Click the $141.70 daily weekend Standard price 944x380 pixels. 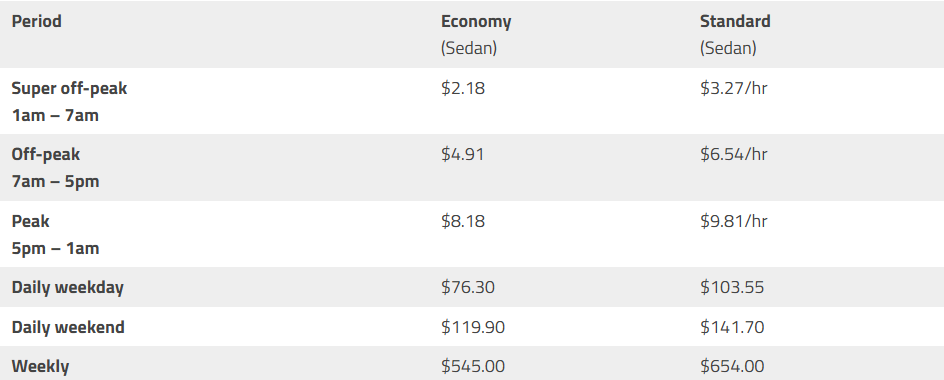coord(731,327)
